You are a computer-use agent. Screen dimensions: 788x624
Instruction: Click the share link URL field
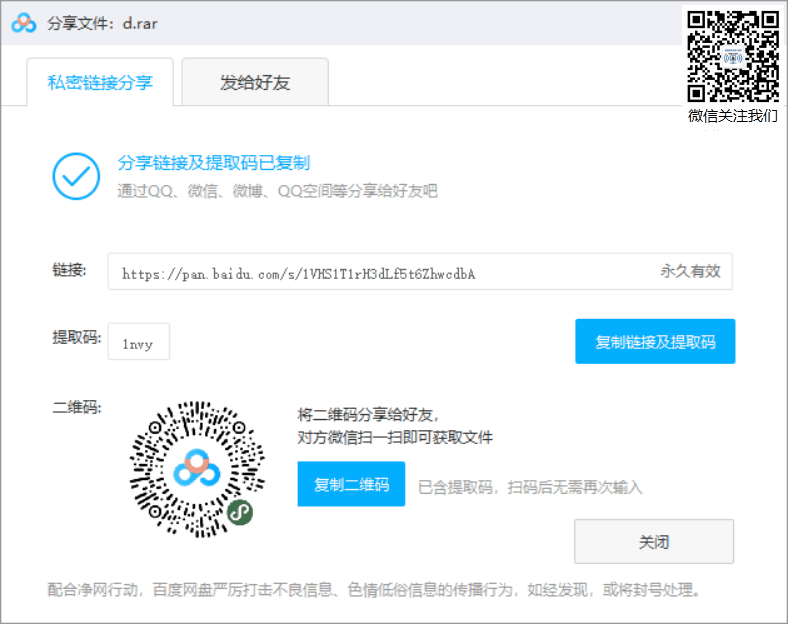420,272
